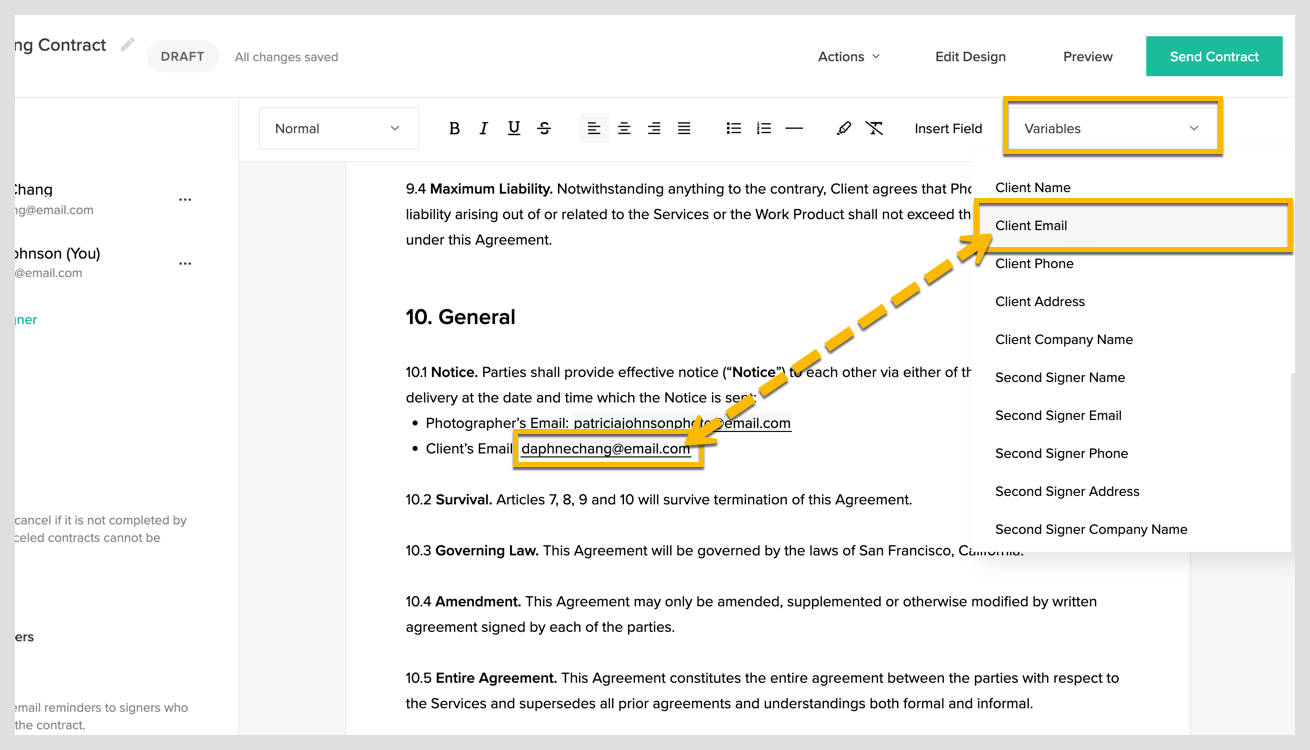
Task: Toggle italic formatting
Action: point(484,128)
